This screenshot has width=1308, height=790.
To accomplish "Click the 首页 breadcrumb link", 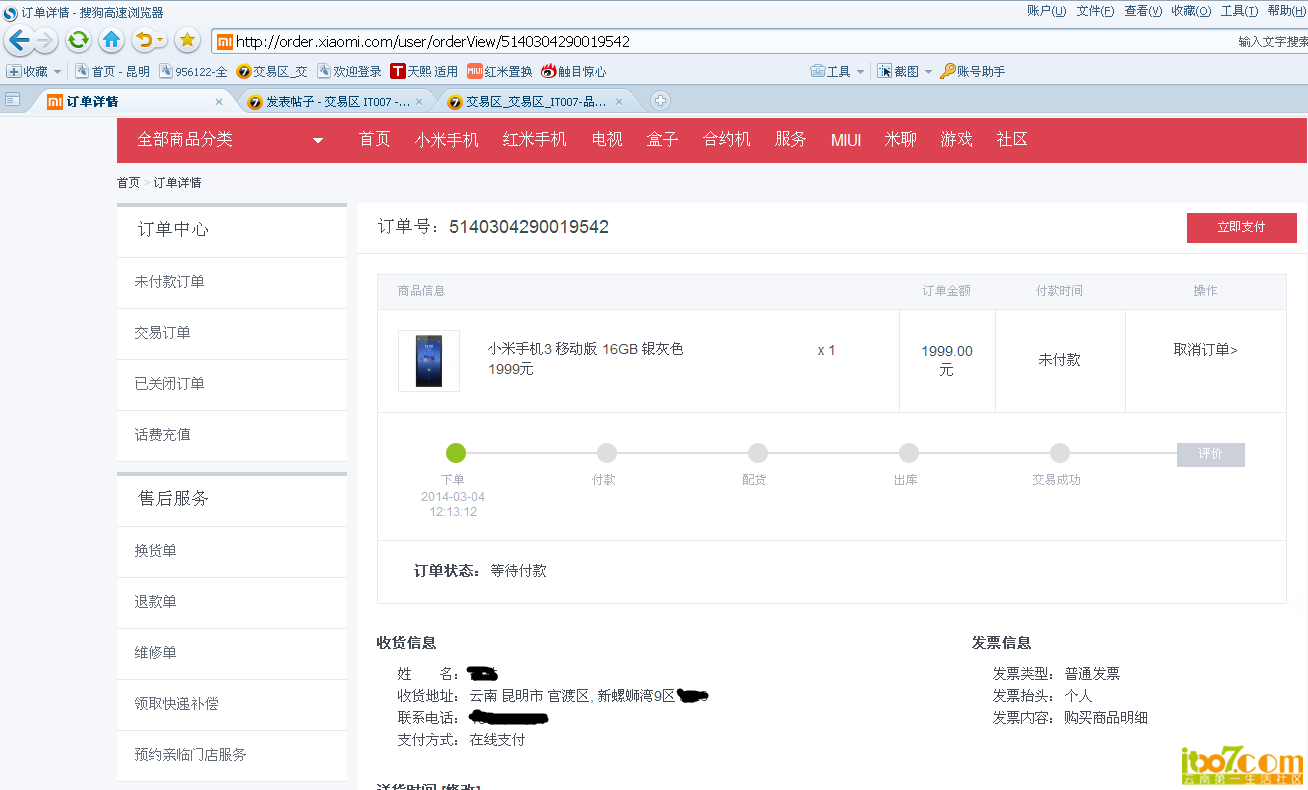I will (128, 183).
